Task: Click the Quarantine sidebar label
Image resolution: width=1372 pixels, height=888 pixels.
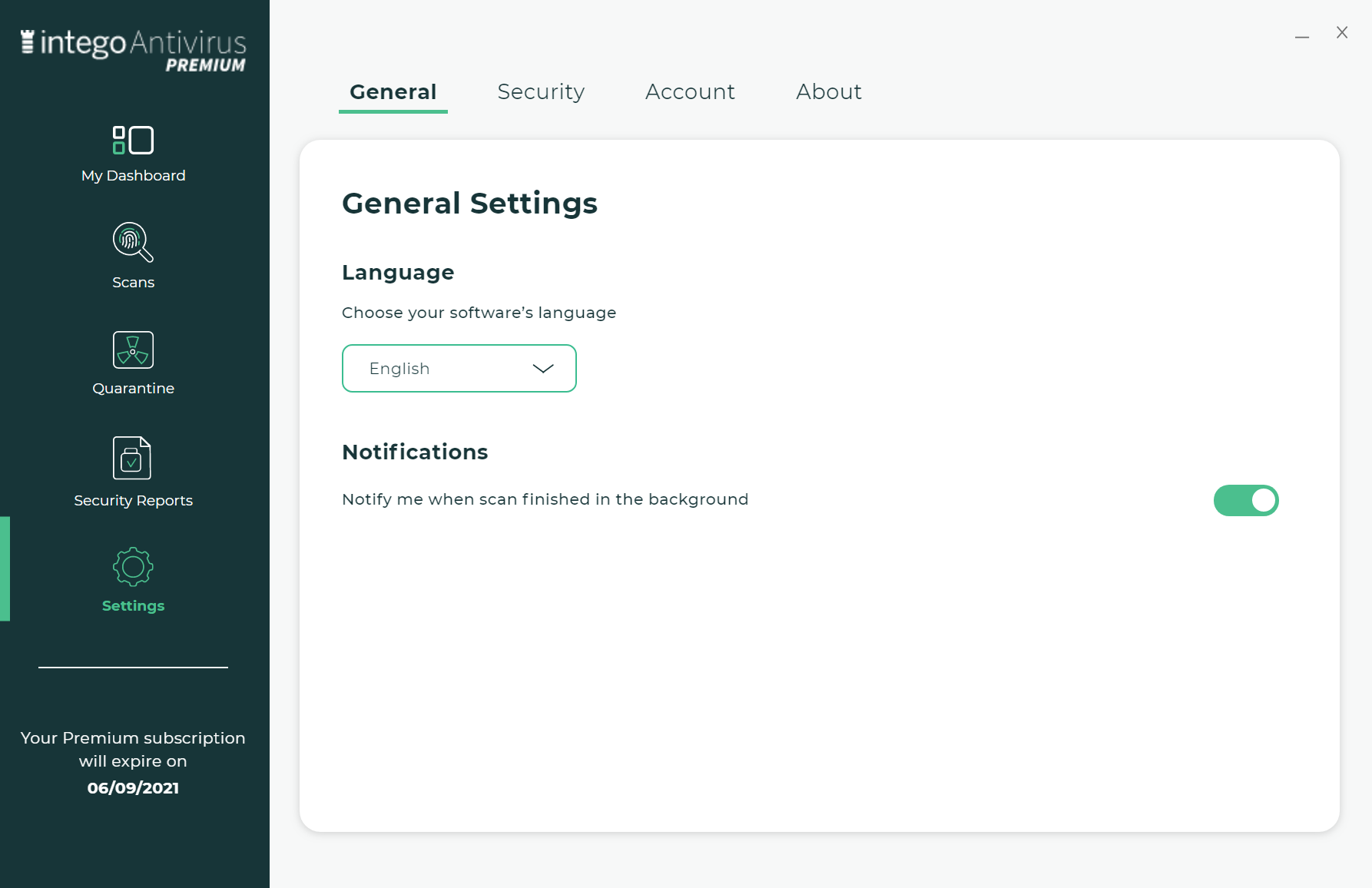Action: [x=134, y=389]
